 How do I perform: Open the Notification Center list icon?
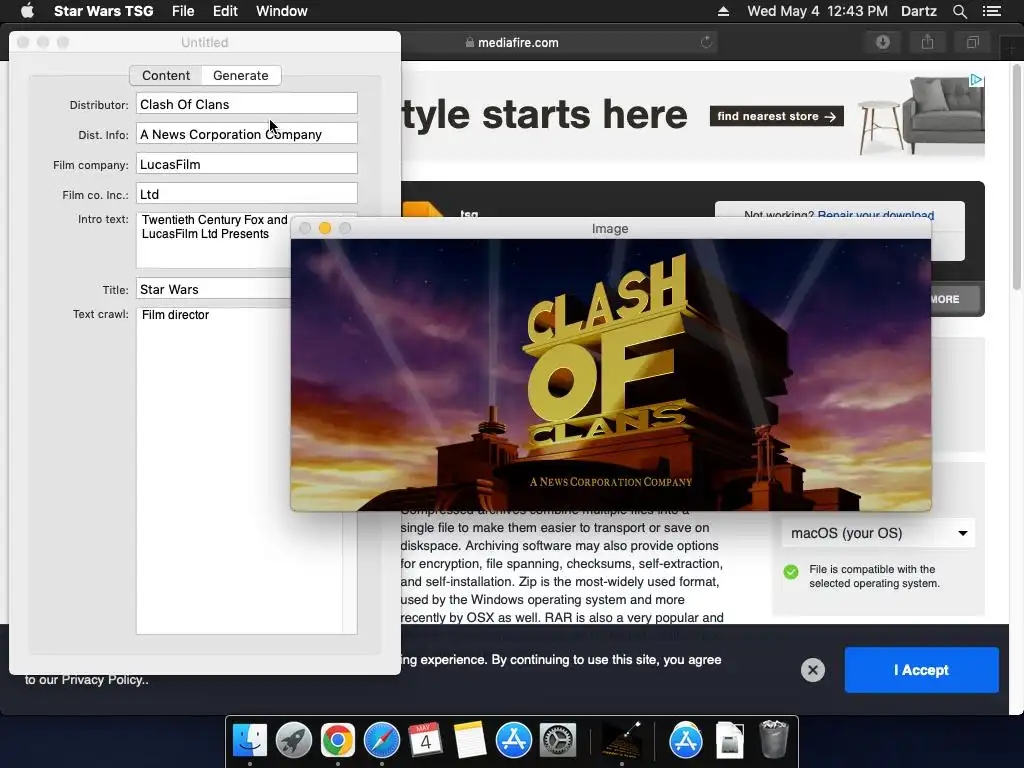tap(991, 11)
